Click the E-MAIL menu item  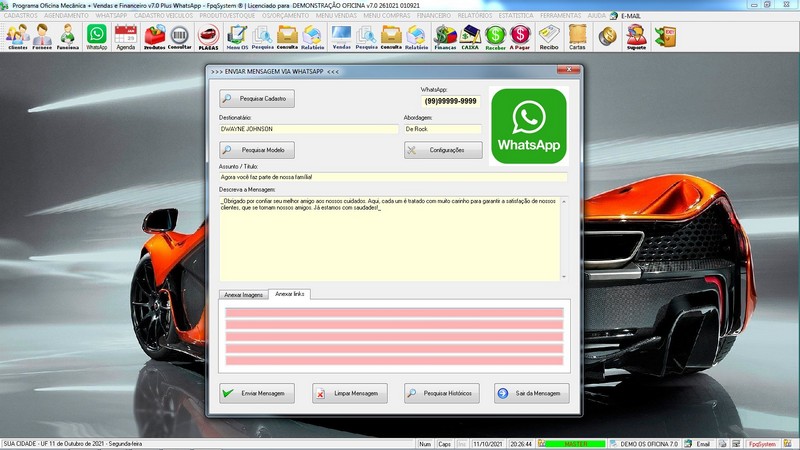click(x=631, y=16)
